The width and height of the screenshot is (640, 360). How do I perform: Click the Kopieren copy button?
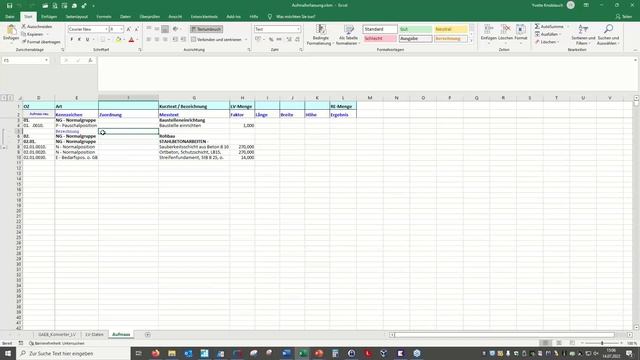33,34
